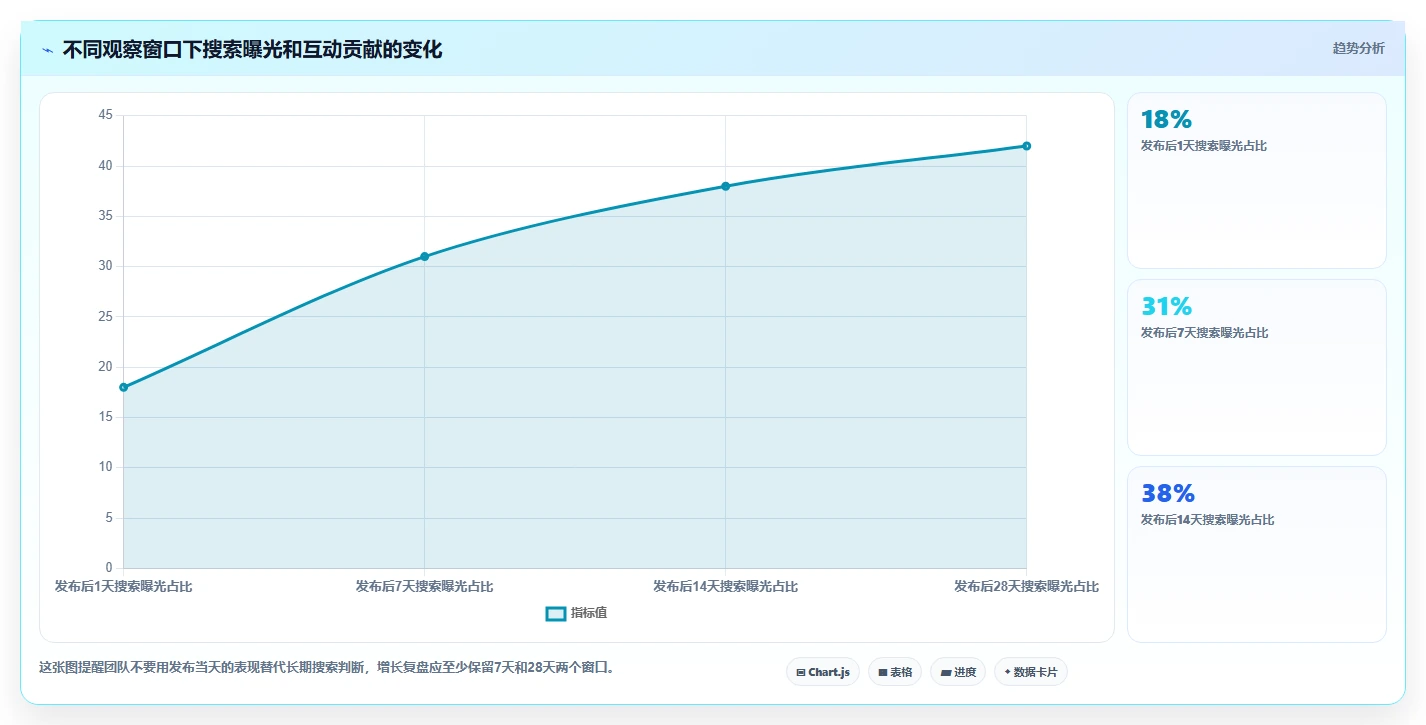
Task: Click the y-axis value 30
Action: [x=106, y=266]
